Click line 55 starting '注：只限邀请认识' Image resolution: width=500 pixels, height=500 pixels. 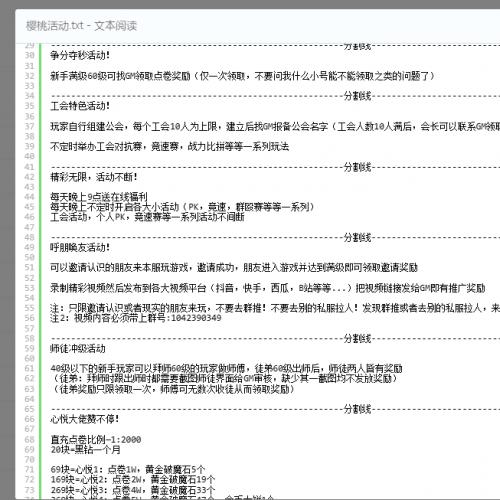click(x=275, y=308)
